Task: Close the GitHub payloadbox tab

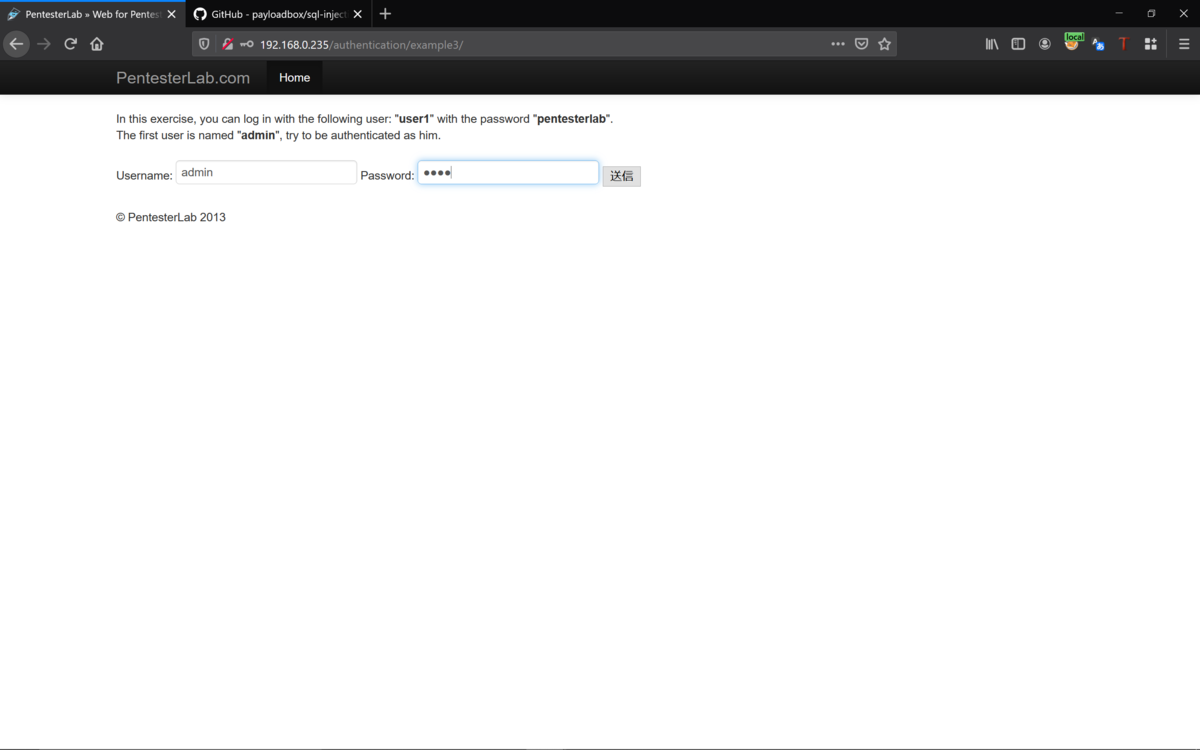Action: (x=357, y=14)
